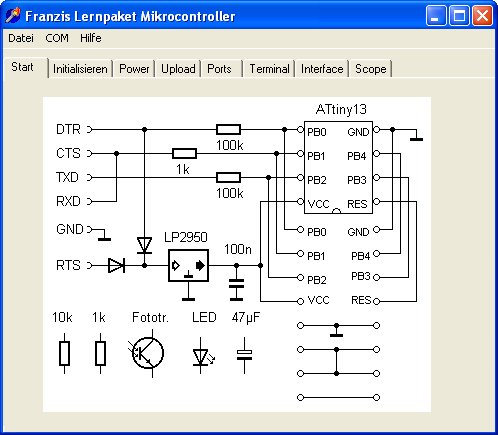
Task: Click the Fototr. phototransistor symbol
Action: pos(148,353)
